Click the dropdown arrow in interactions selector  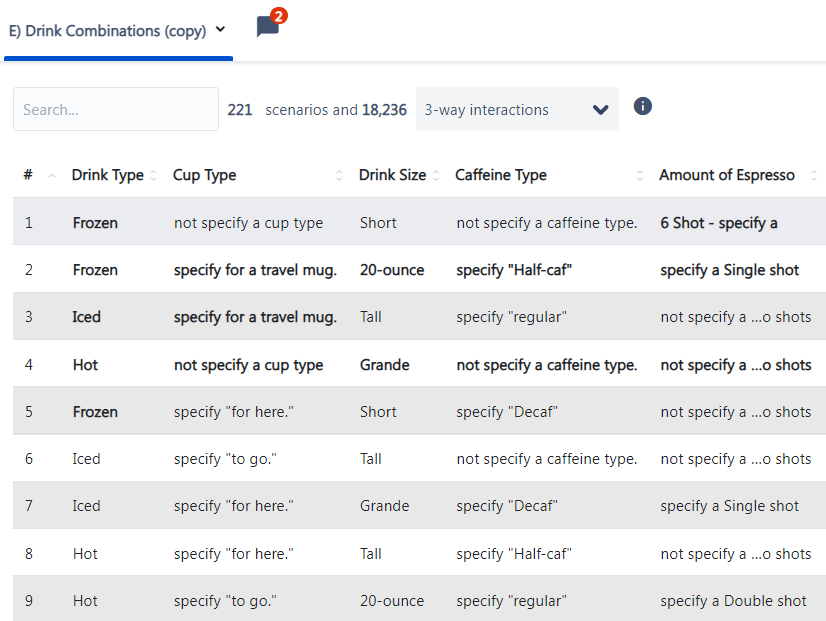coord(600,110)
